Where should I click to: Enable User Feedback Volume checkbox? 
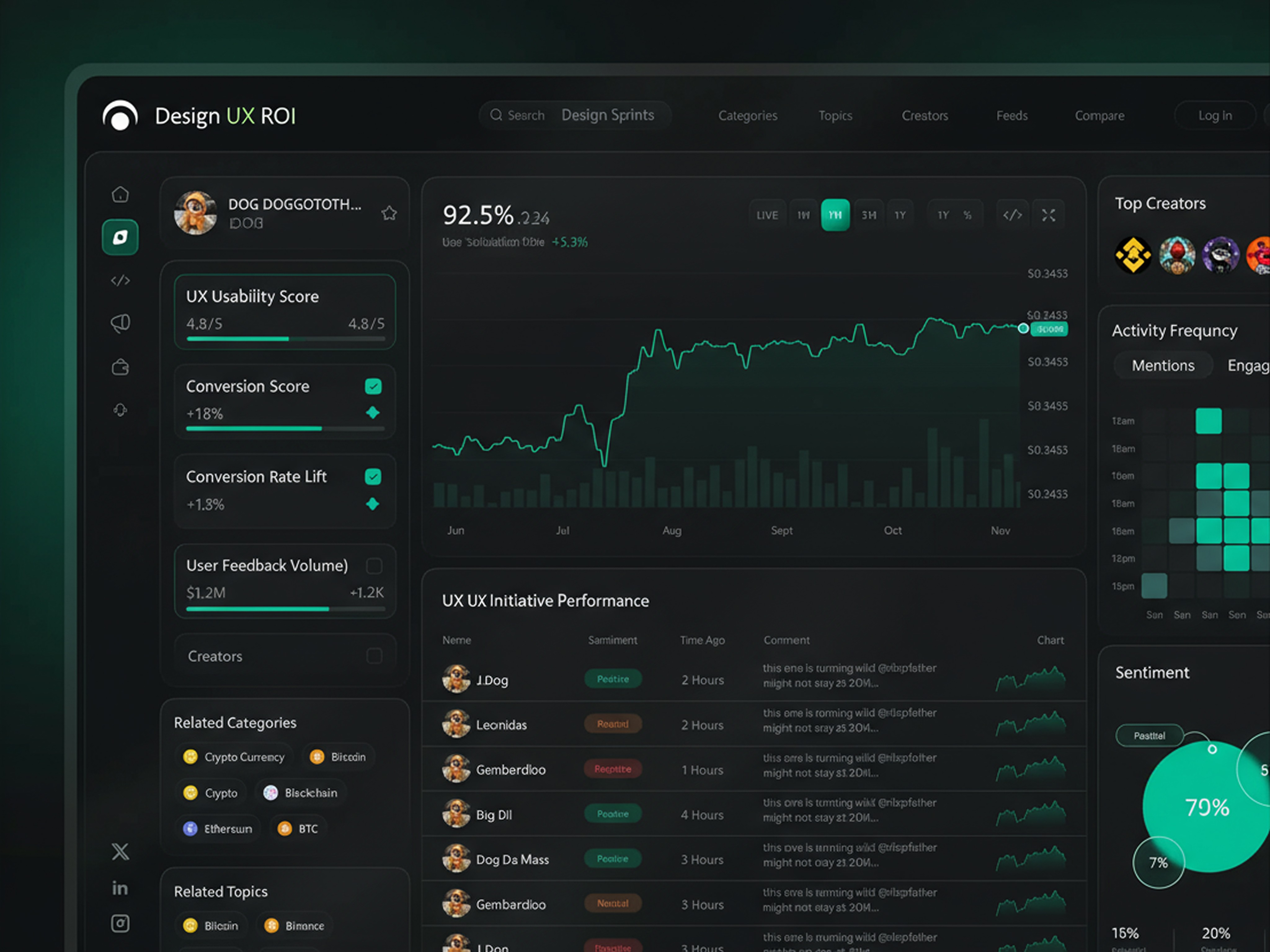(374, 566)
